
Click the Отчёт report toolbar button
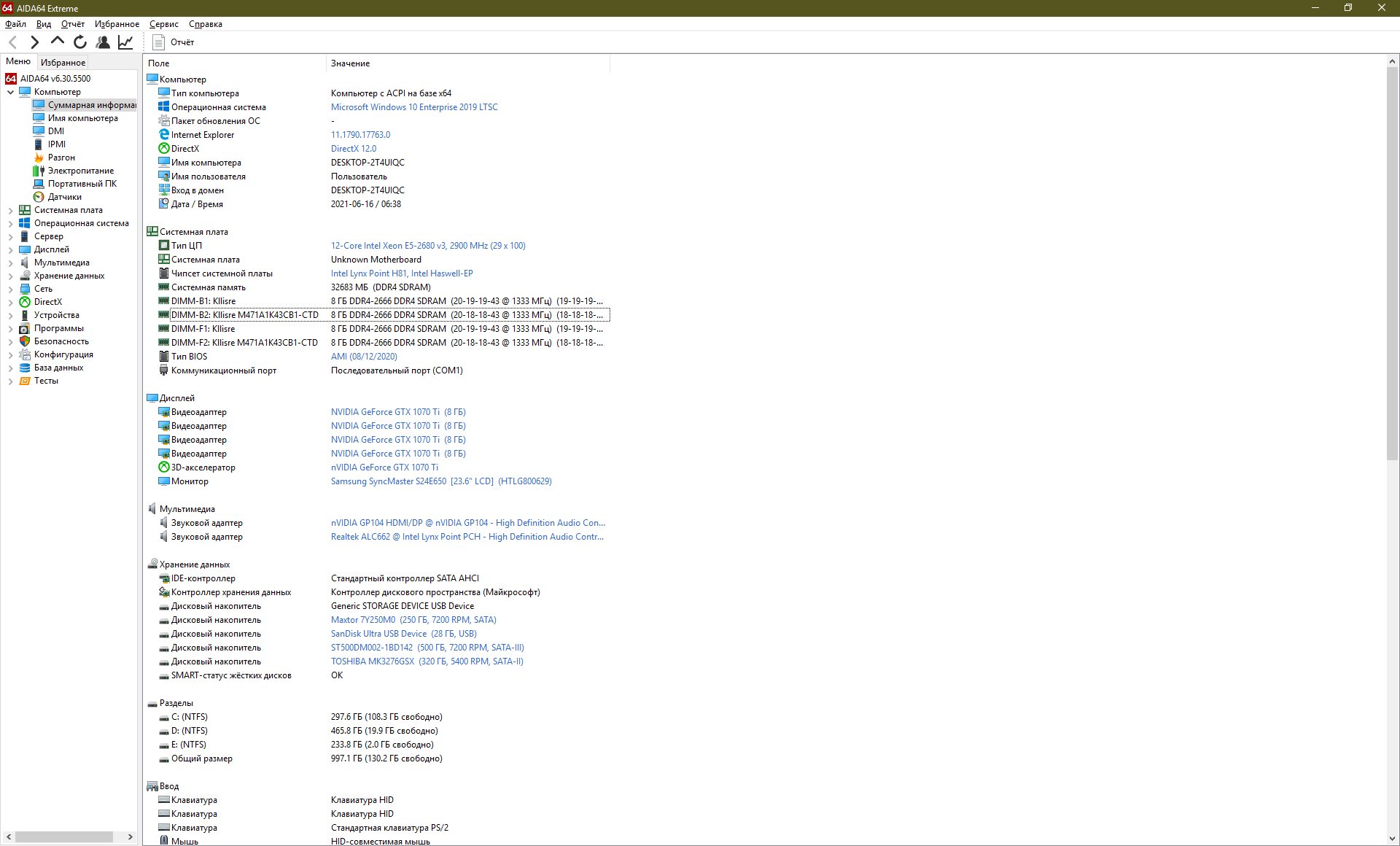tap(174, 42)
